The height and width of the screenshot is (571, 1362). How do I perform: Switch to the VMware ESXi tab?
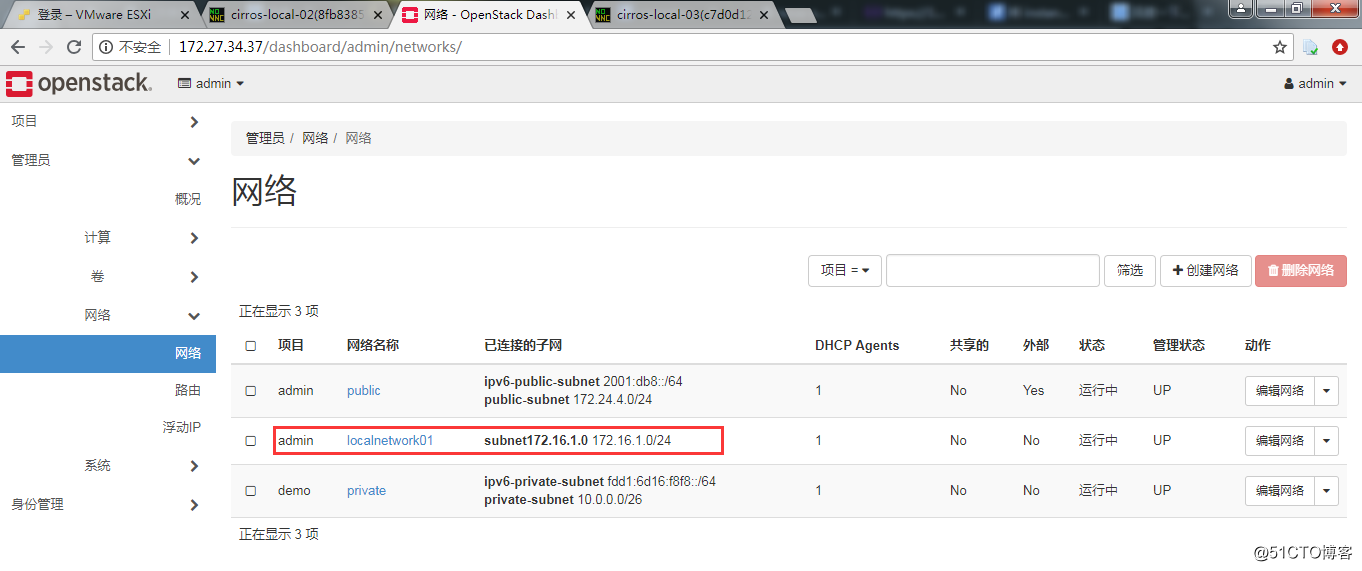pos(102,15)
